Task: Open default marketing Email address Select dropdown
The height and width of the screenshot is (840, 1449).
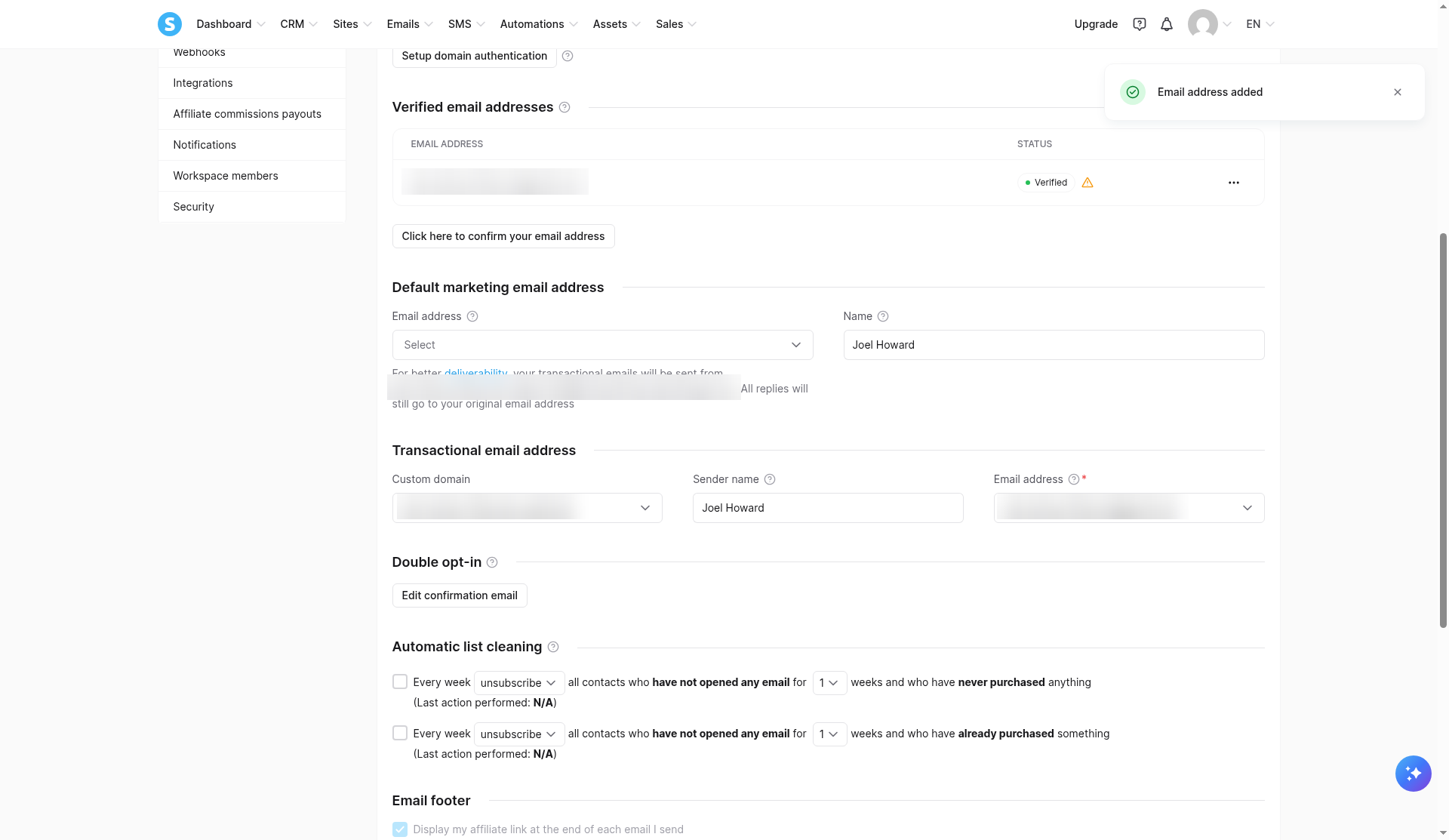Action: click(x=602, y=345)
